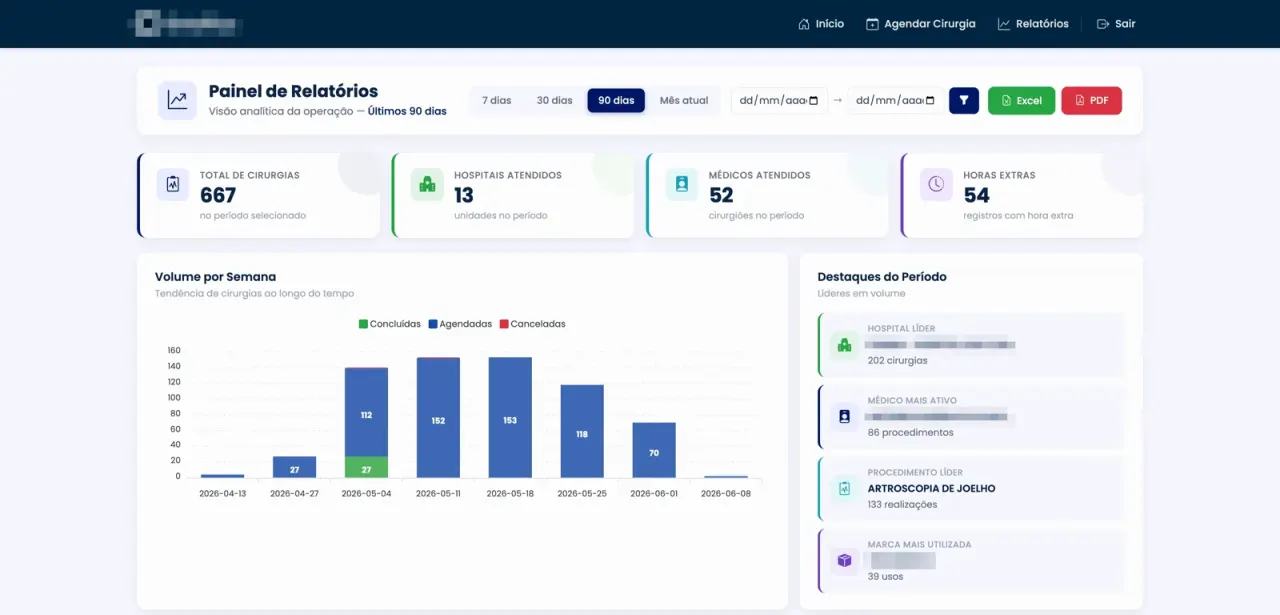1280x615 pixels.
Task: Select the 30 dias period tab
Action: tap(555, 100)
